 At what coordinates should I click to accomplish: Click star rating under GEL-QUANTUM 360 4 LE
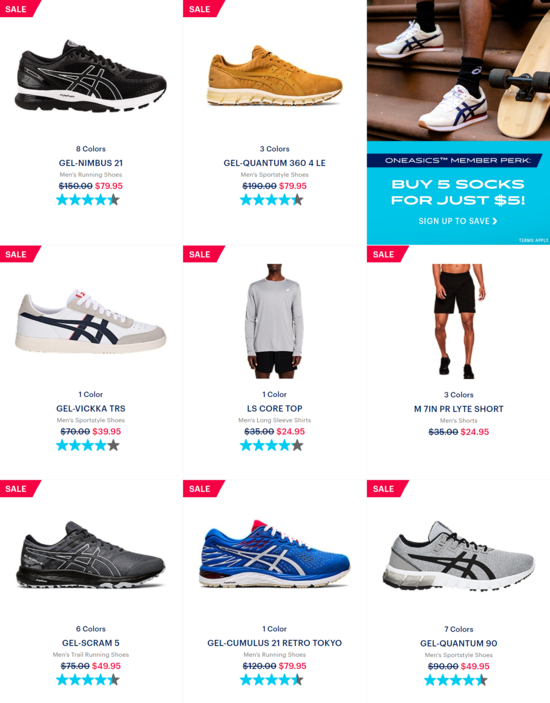pyautogui.click(x=272, y=200)
